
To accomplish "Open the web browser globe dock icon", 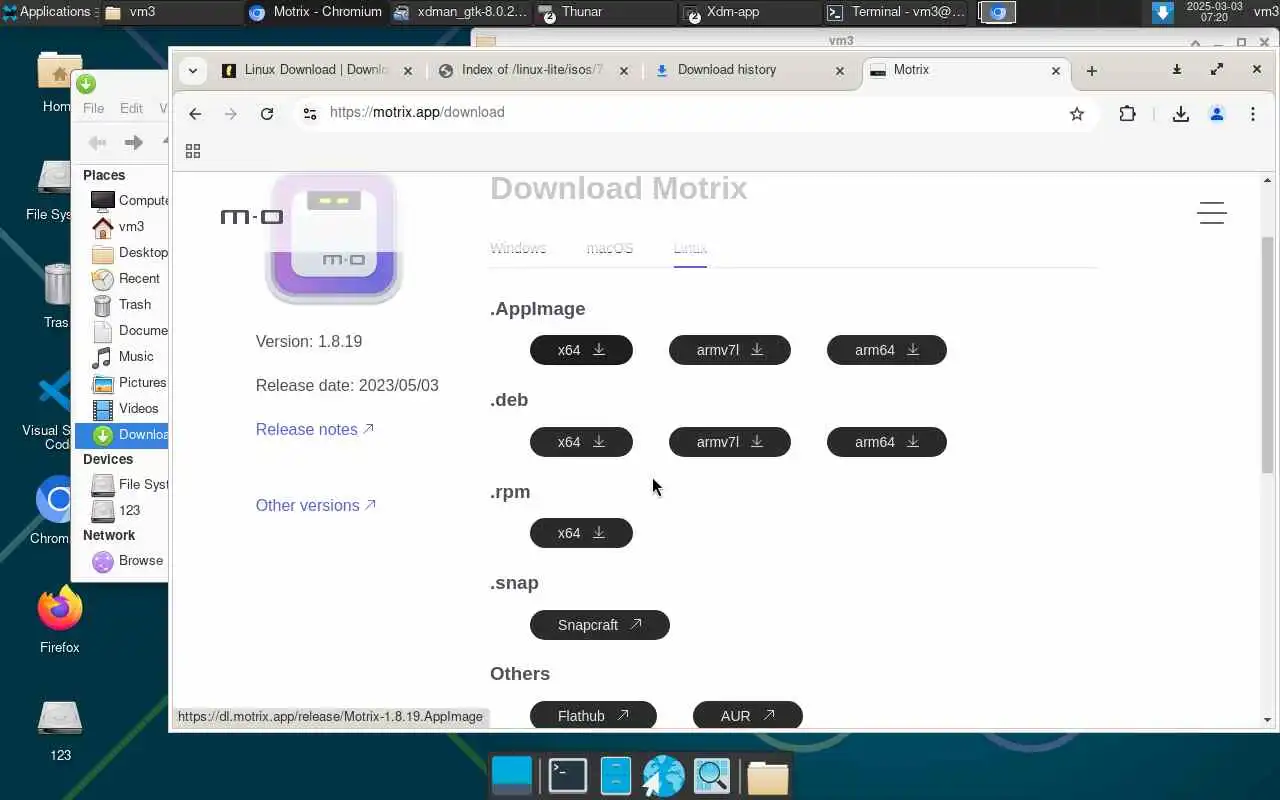I will pos(663,776).
